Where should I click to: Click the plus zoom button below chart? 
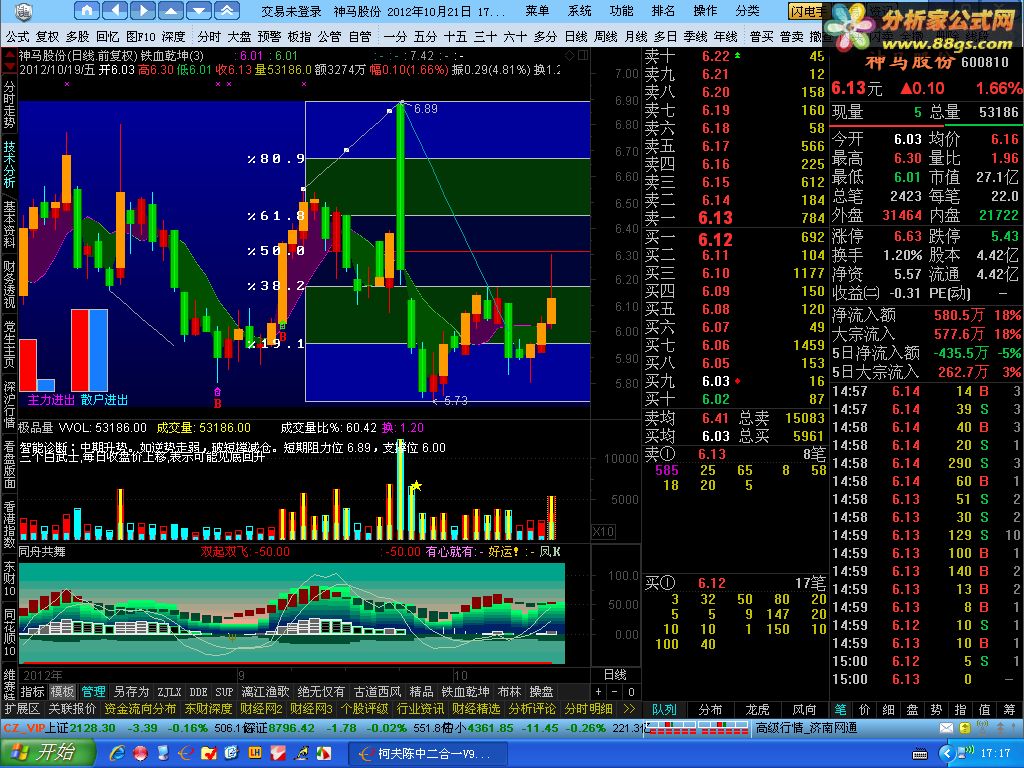pos(599,692)
